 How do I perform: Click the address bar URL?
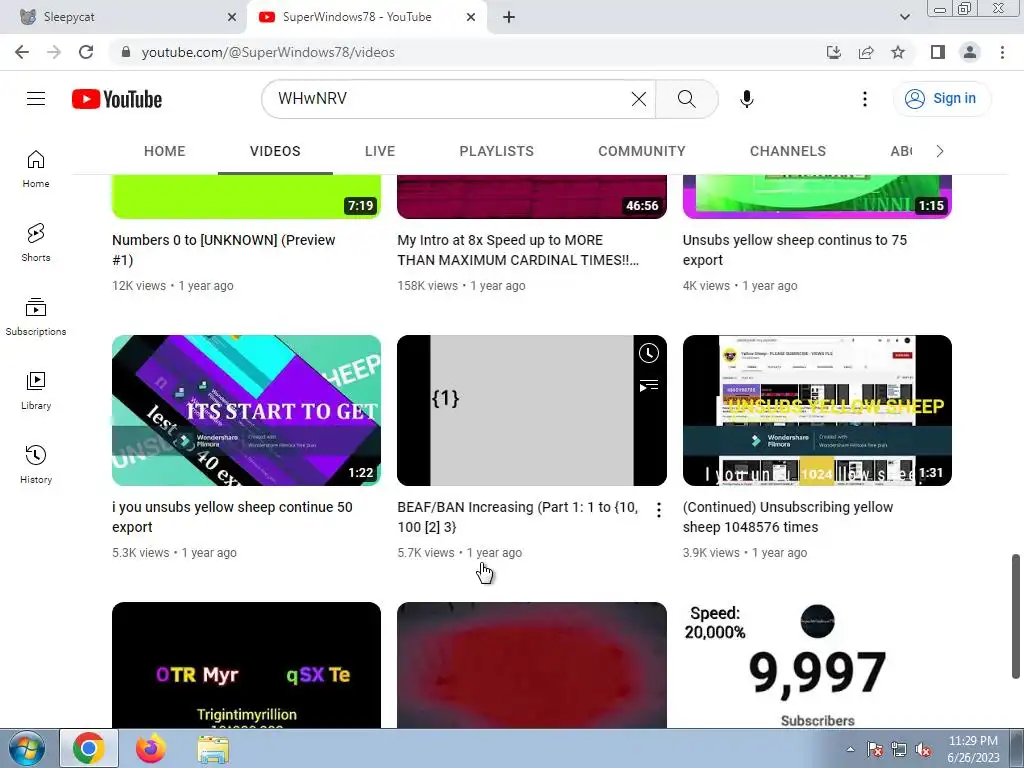tap(268, 52)
